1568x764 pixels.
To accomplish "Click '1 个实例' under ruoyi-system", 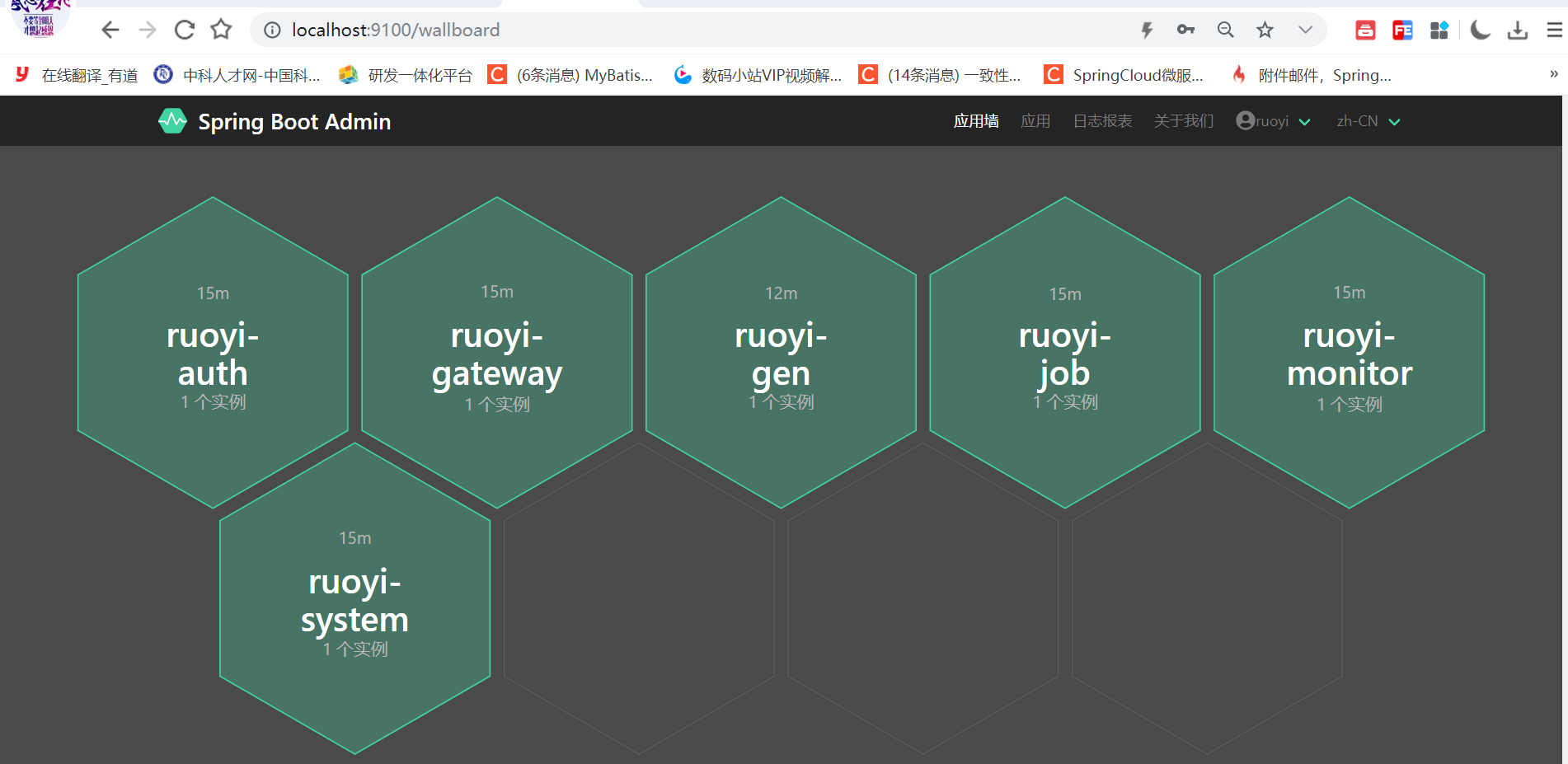I will pos(355,649).
